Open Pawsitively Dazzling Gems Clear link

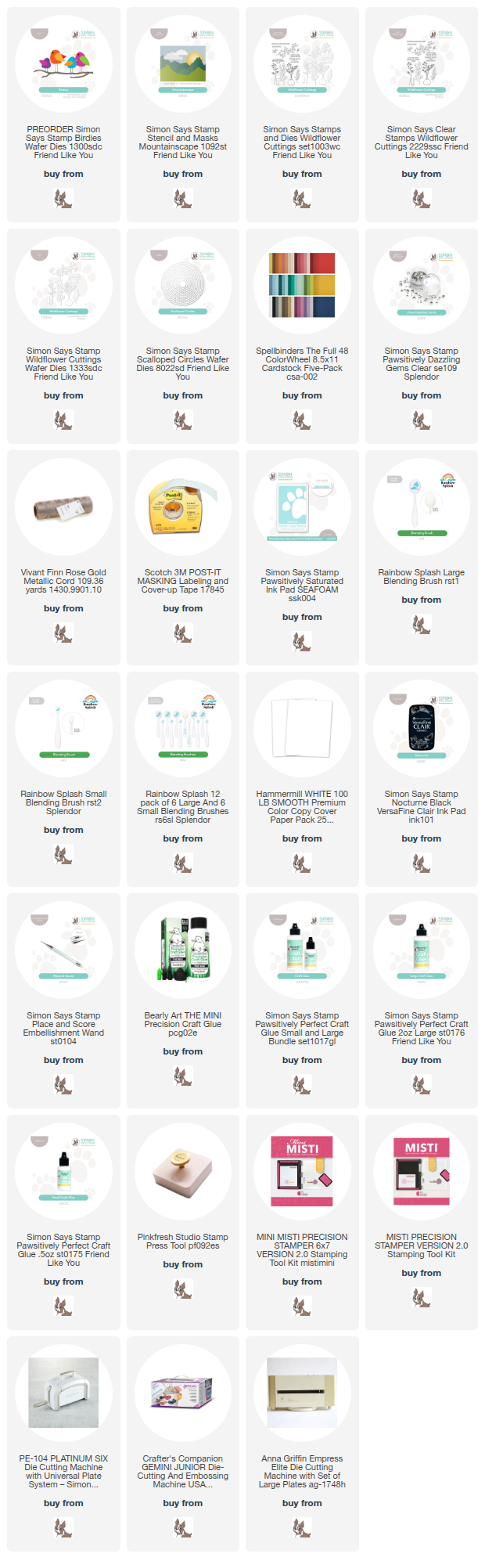click(x=422, y=364)
